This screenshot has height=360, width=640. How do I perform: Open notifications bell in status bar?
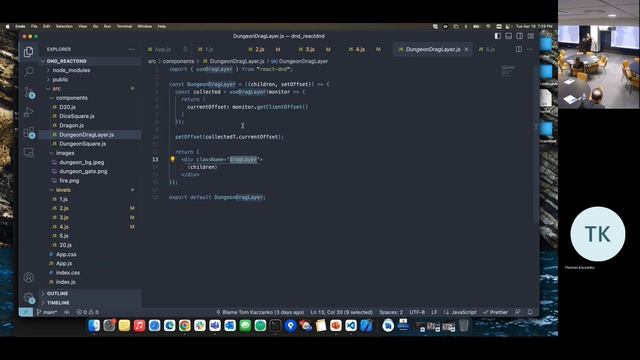(x=530, y=312)
